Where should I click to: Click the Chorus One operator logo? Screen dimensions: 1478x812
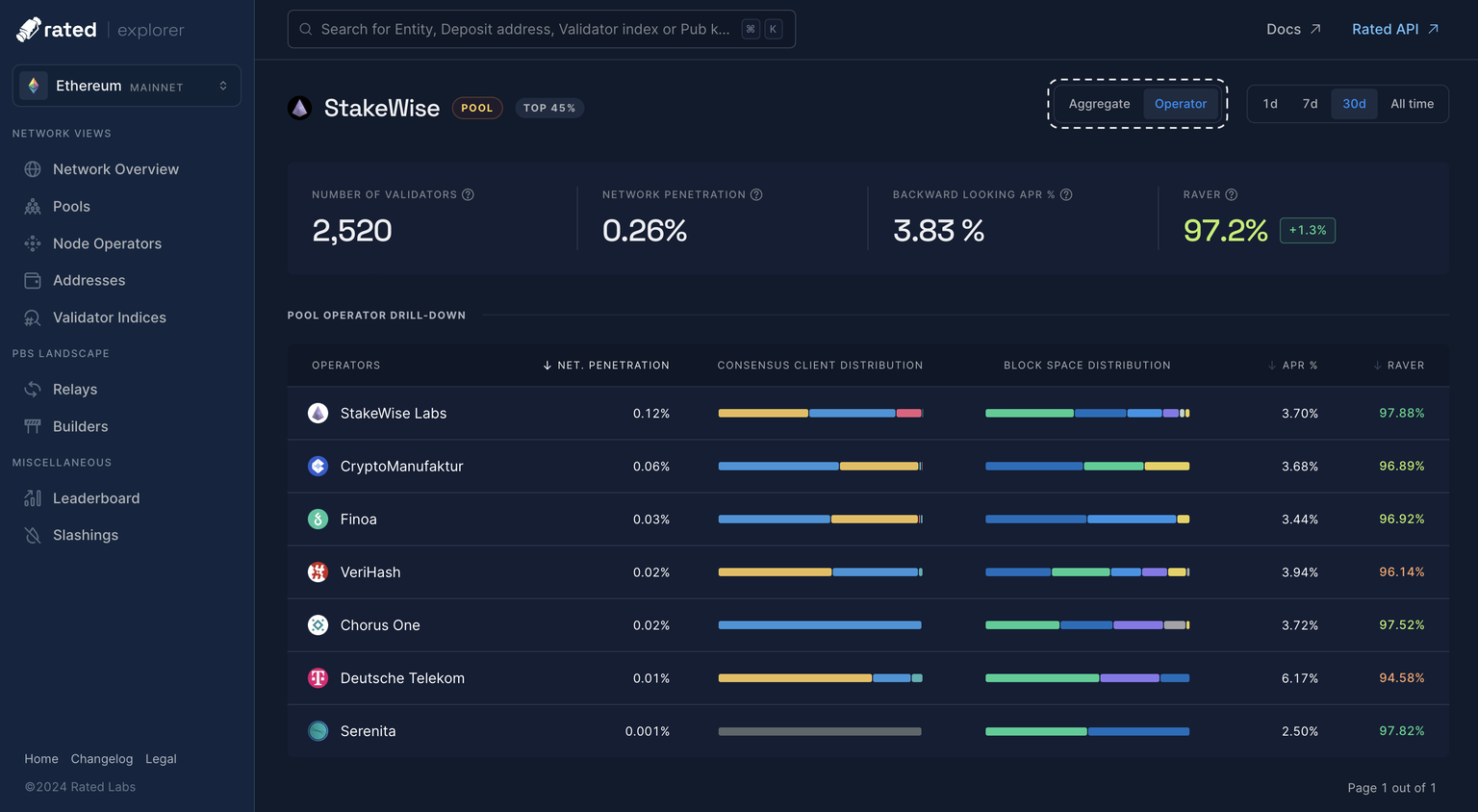click(x=318, y=624)
